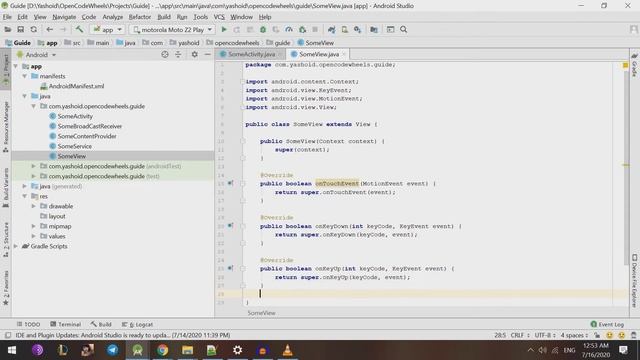Click the Make Project hammer icon

pyautogui.click(x=79, y=29)
